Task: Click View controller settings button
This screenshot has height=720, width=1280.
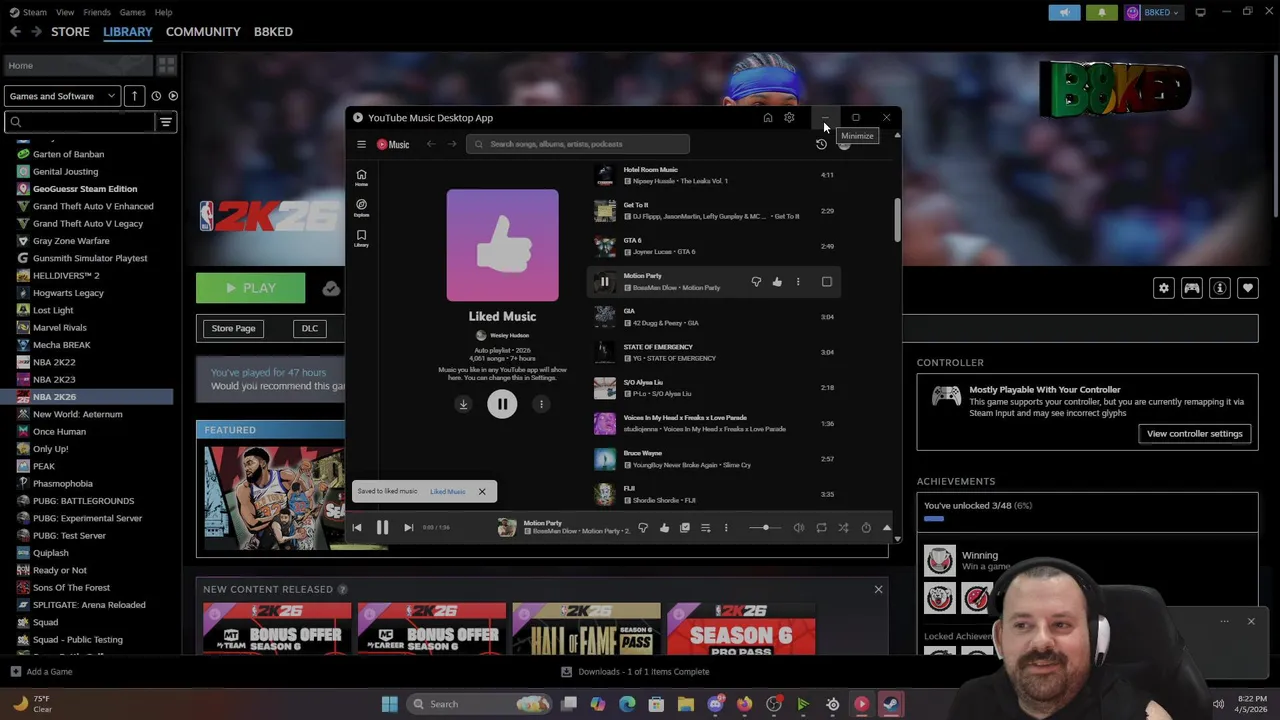Action: tap(1194, 434)
